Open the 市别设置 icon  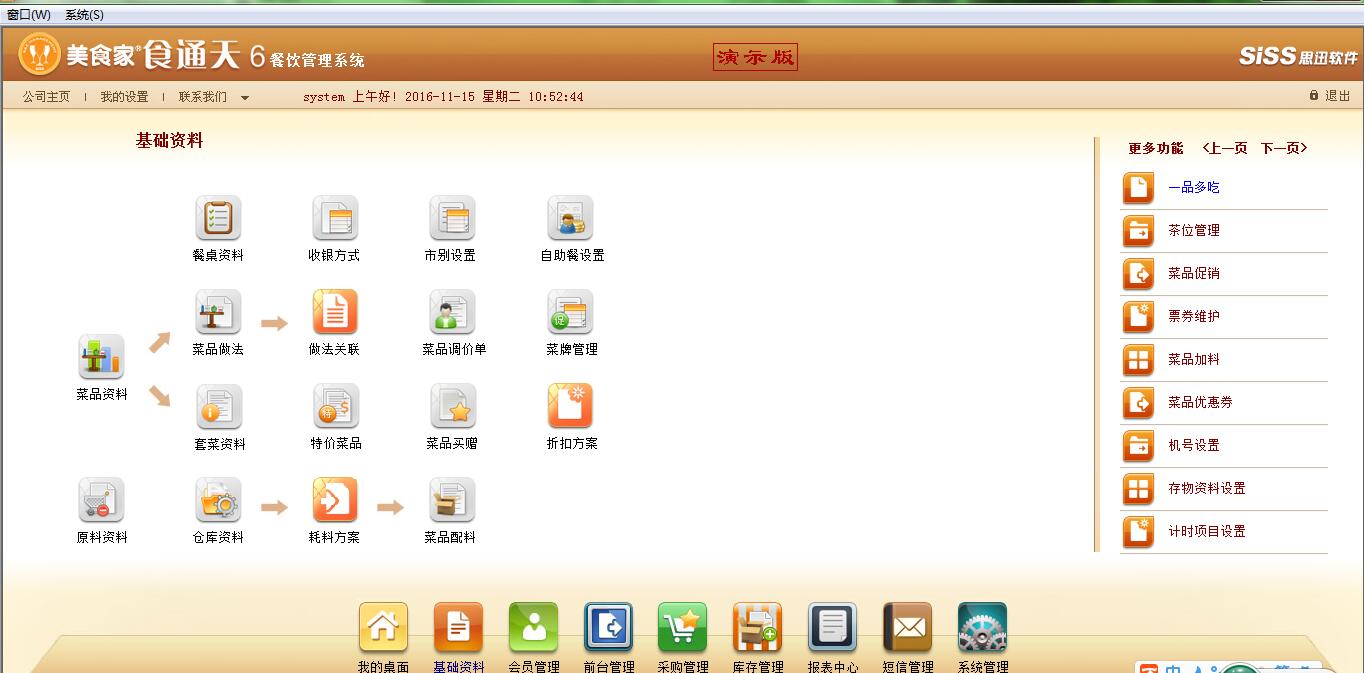452,218
